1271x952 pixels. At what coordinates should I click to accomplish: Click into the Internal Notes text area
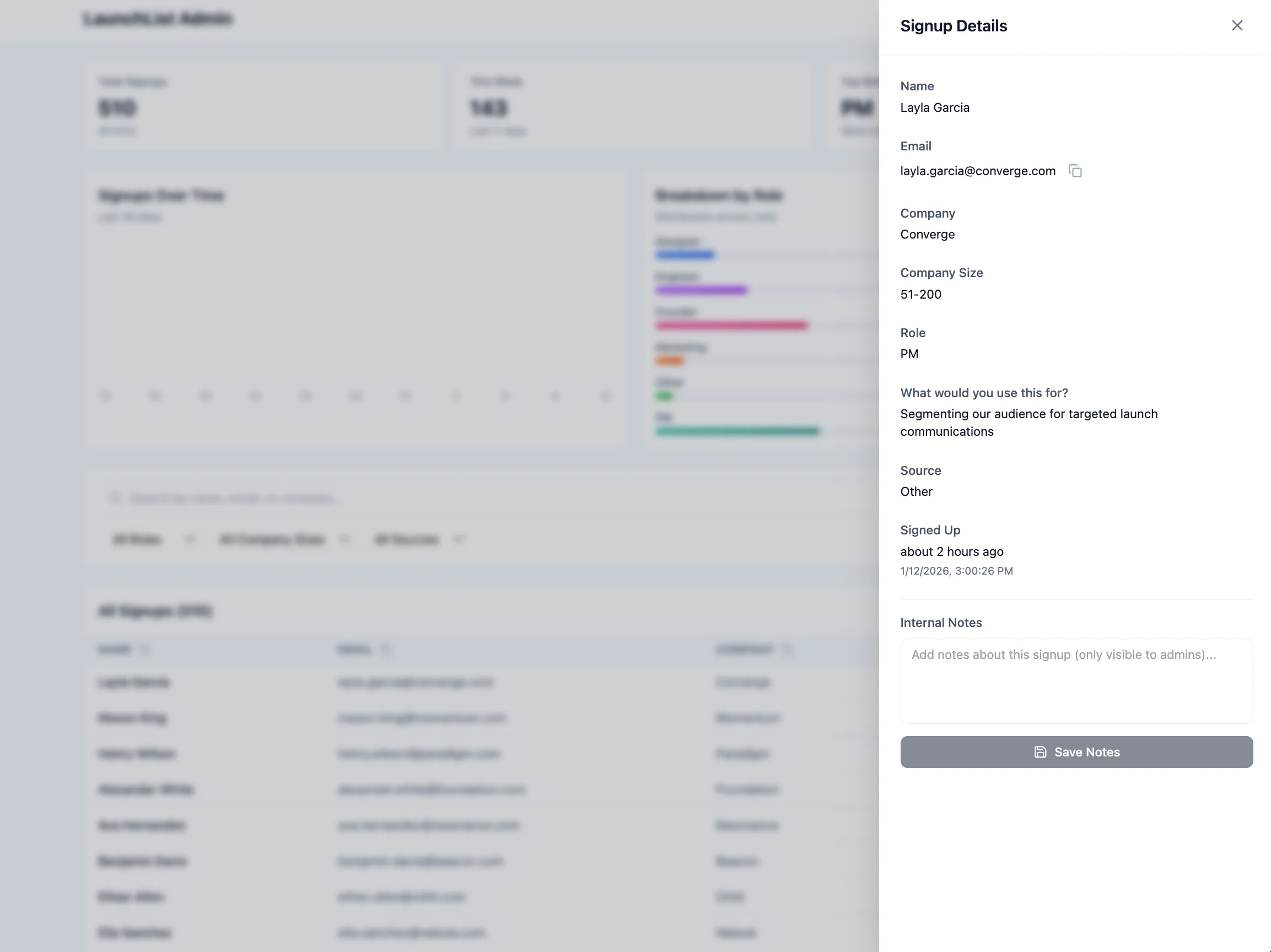1076,681
